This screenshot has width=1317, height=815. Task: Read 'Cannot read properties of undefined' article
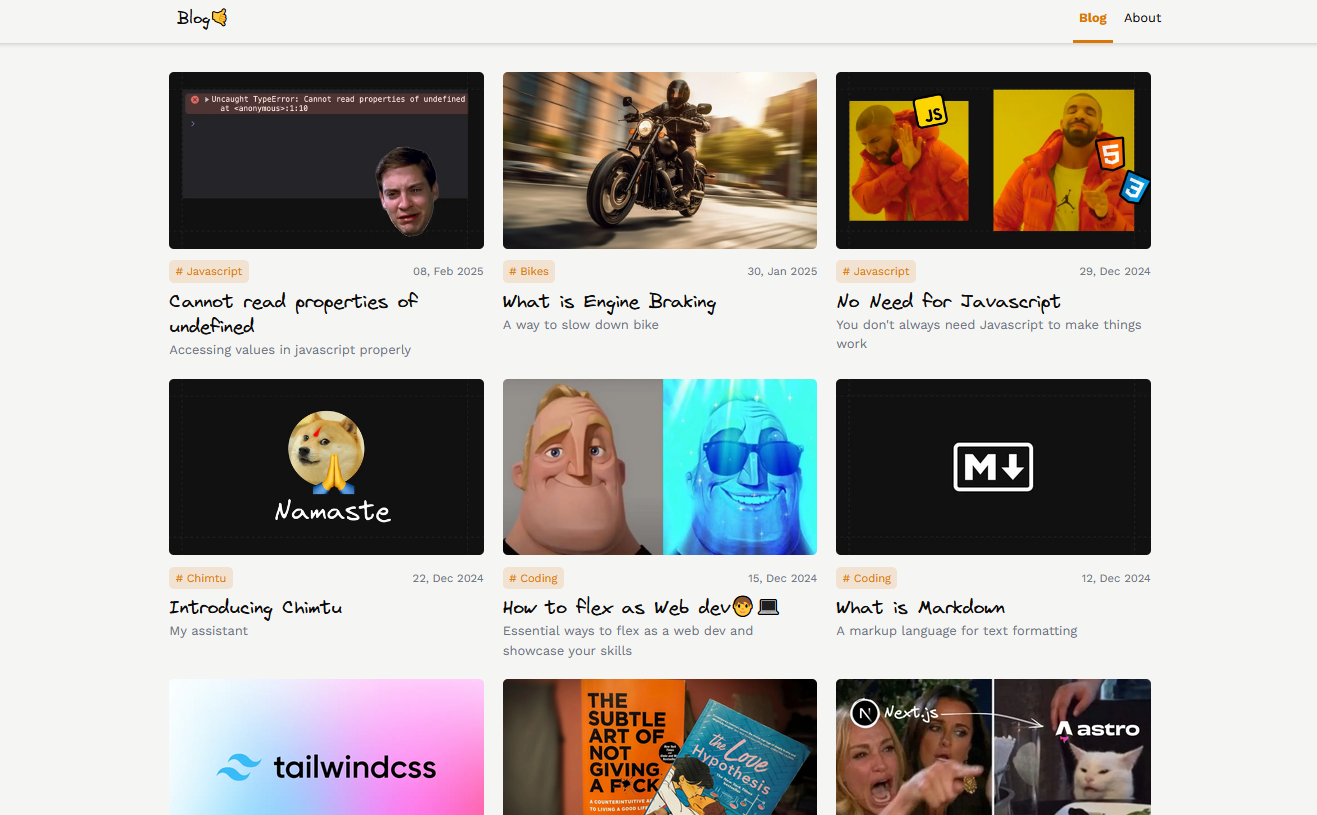tap(293, 313)
